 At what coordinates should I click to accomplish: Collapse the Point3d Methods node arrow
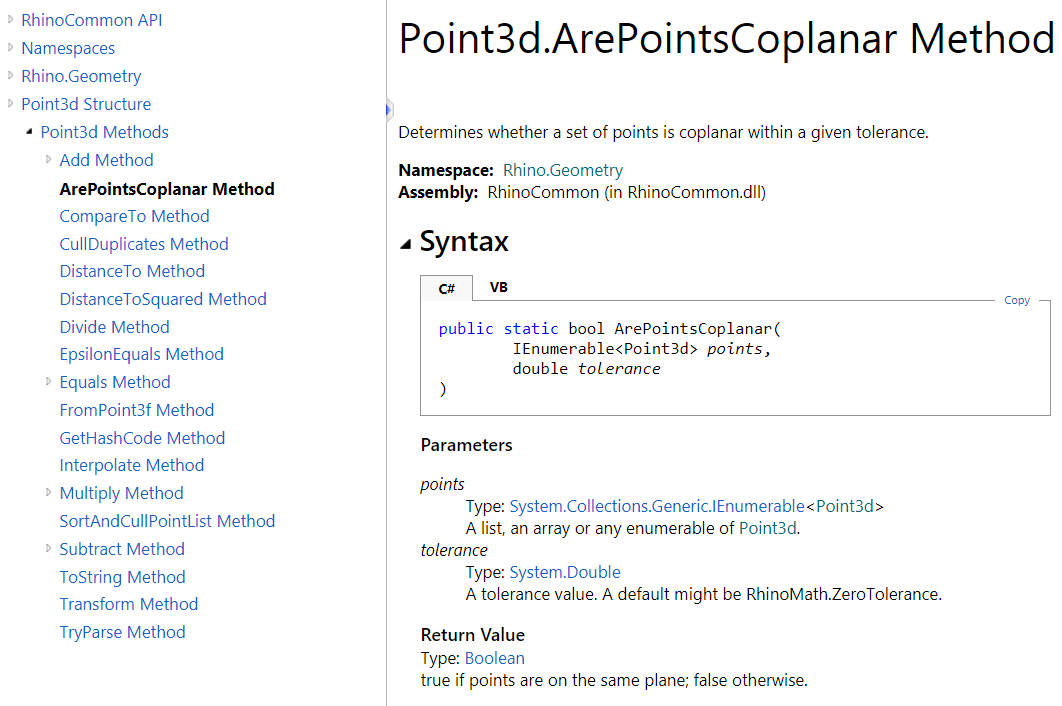point(30,132)
